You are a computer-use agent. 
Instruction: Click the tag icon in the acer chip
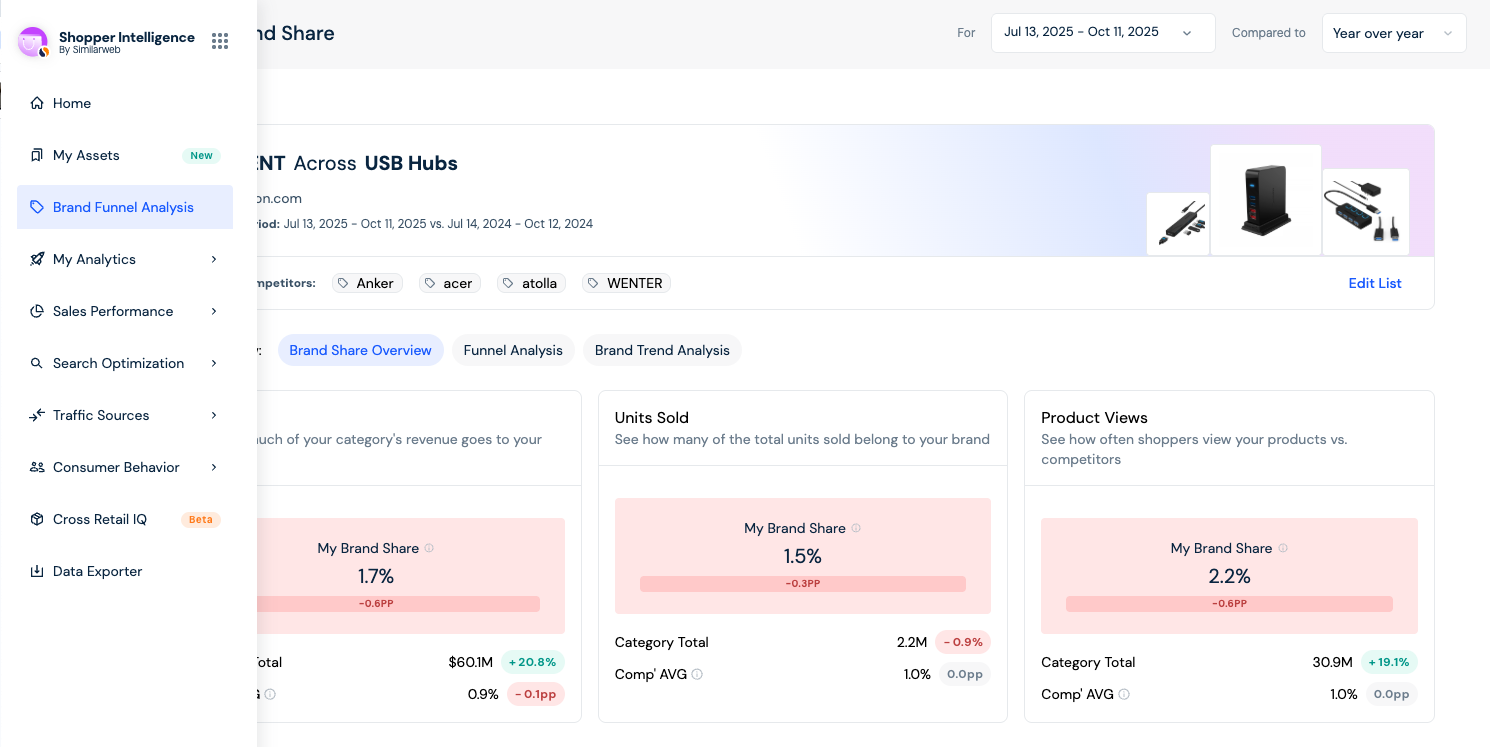(x=432, y=283)
